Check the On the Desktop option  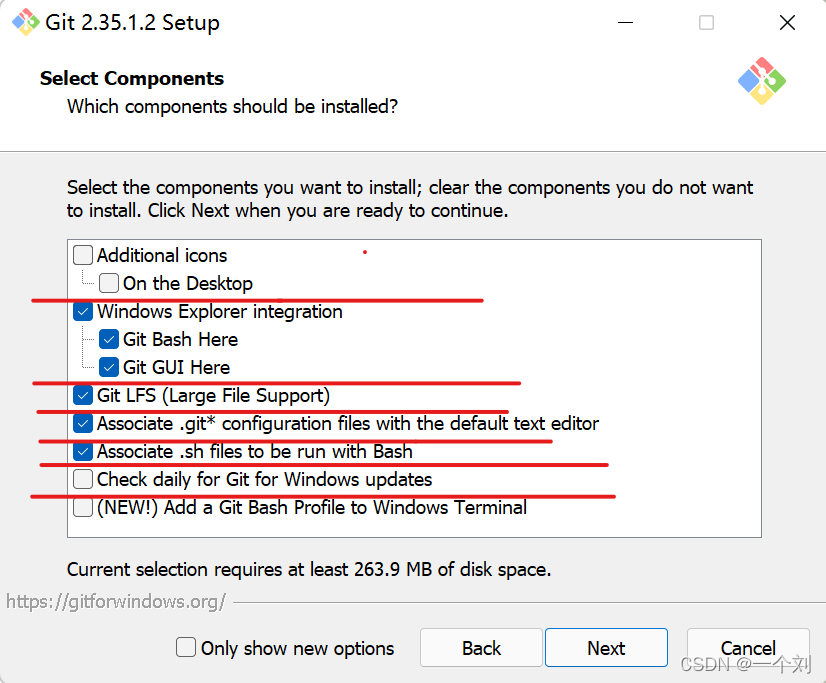coord(110,283)
